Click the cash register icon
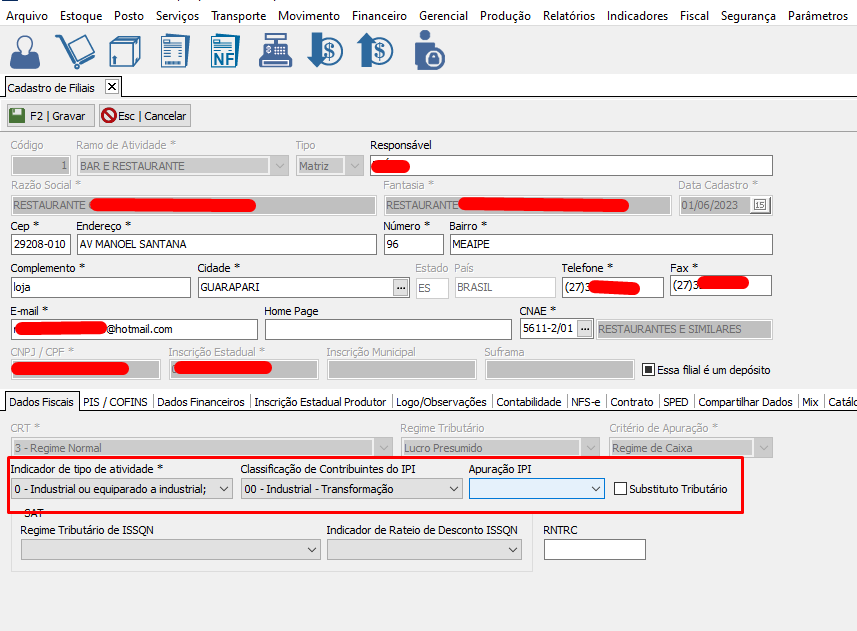The height and width of the screenshot is (631, 857). (x=275, y=51)
